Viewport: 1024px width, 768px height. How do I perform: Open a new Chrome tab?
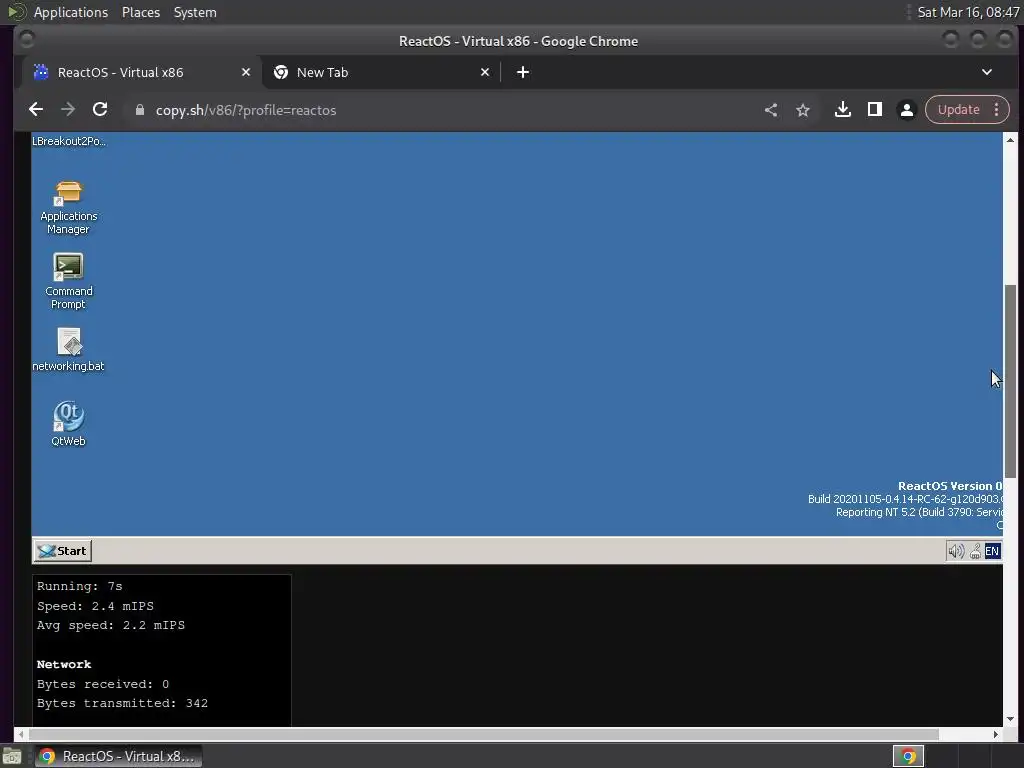click(x=523, y=72)
